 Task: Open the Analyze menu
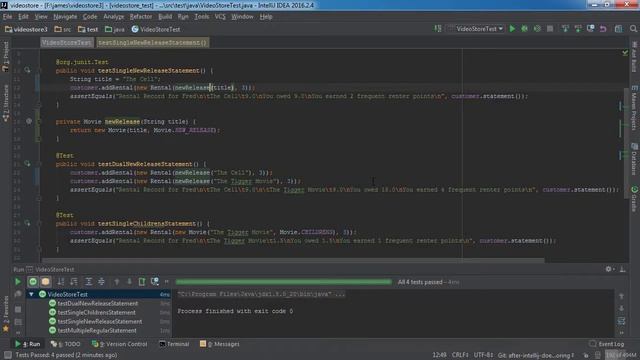point(113,17)
